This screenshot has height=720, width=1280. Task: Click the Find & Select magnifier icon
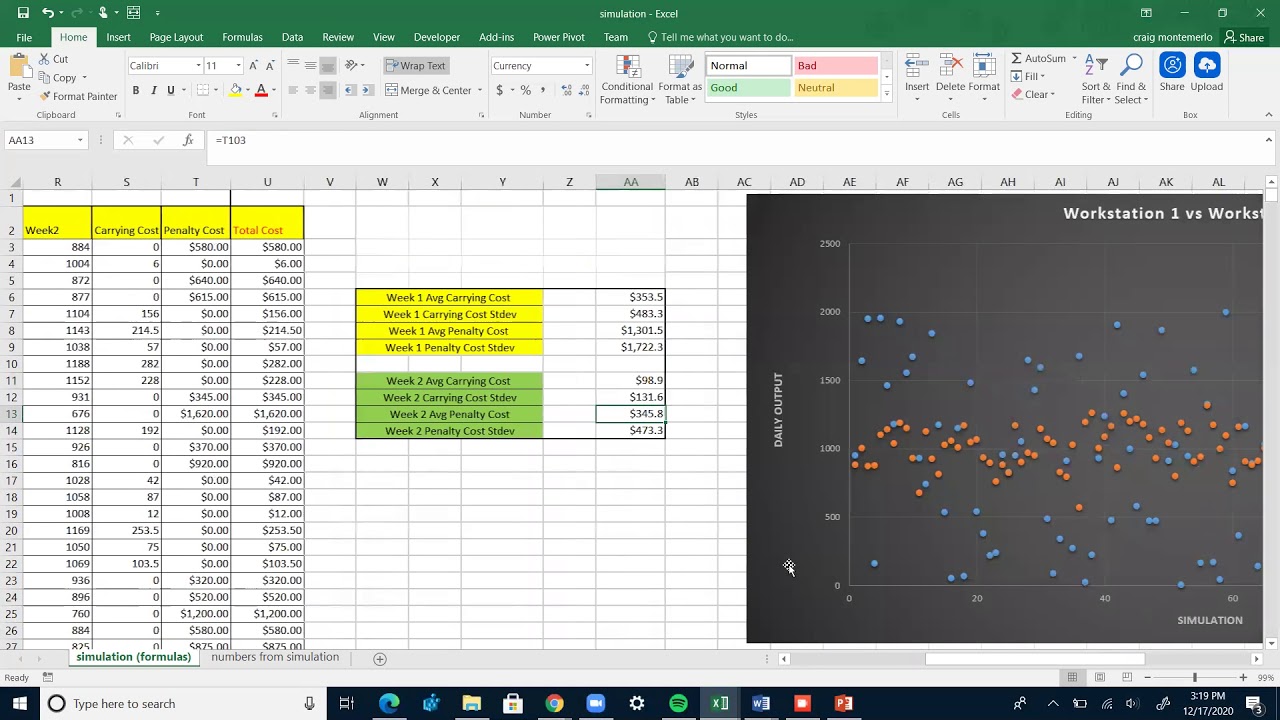click(x=1132, y=66)
